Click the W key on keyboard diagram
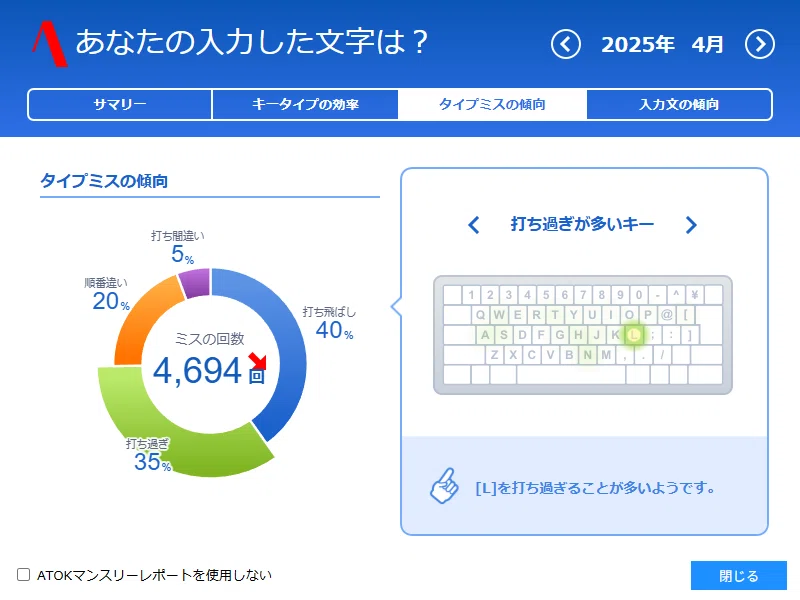 point(499,315)
